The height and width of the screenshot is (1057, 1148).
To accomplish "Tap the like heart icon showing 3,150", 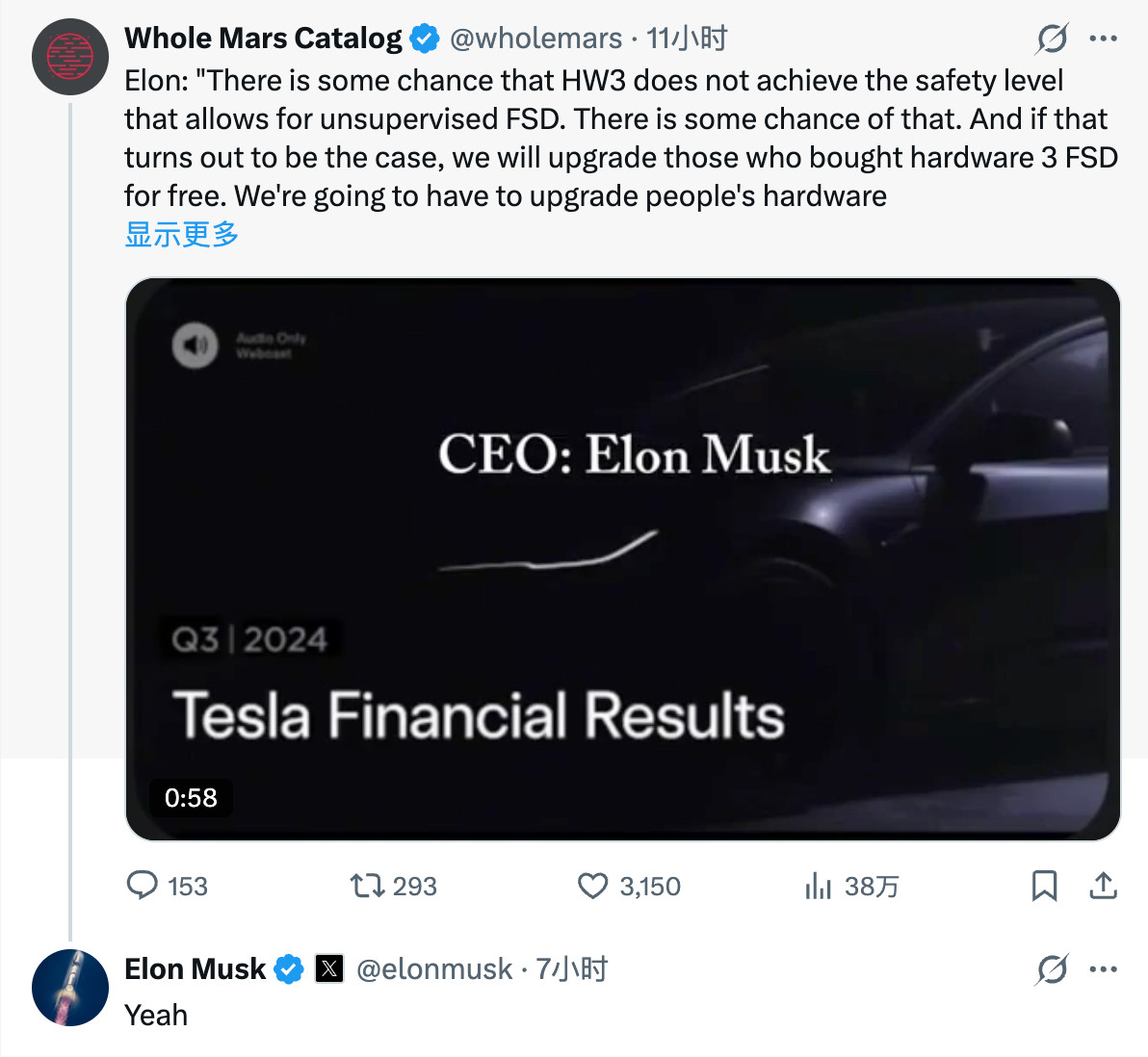I will [594, 886].
